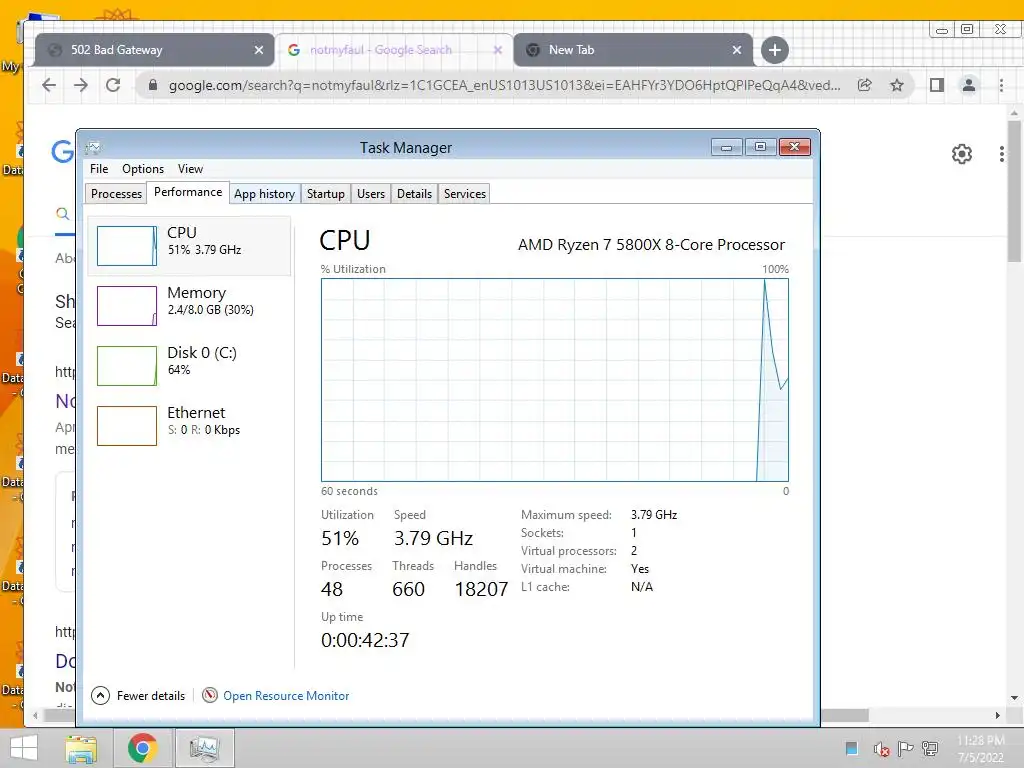Click the muted volume tray icon
Viewport: 1024px width, 768px height.
[881, 749]
